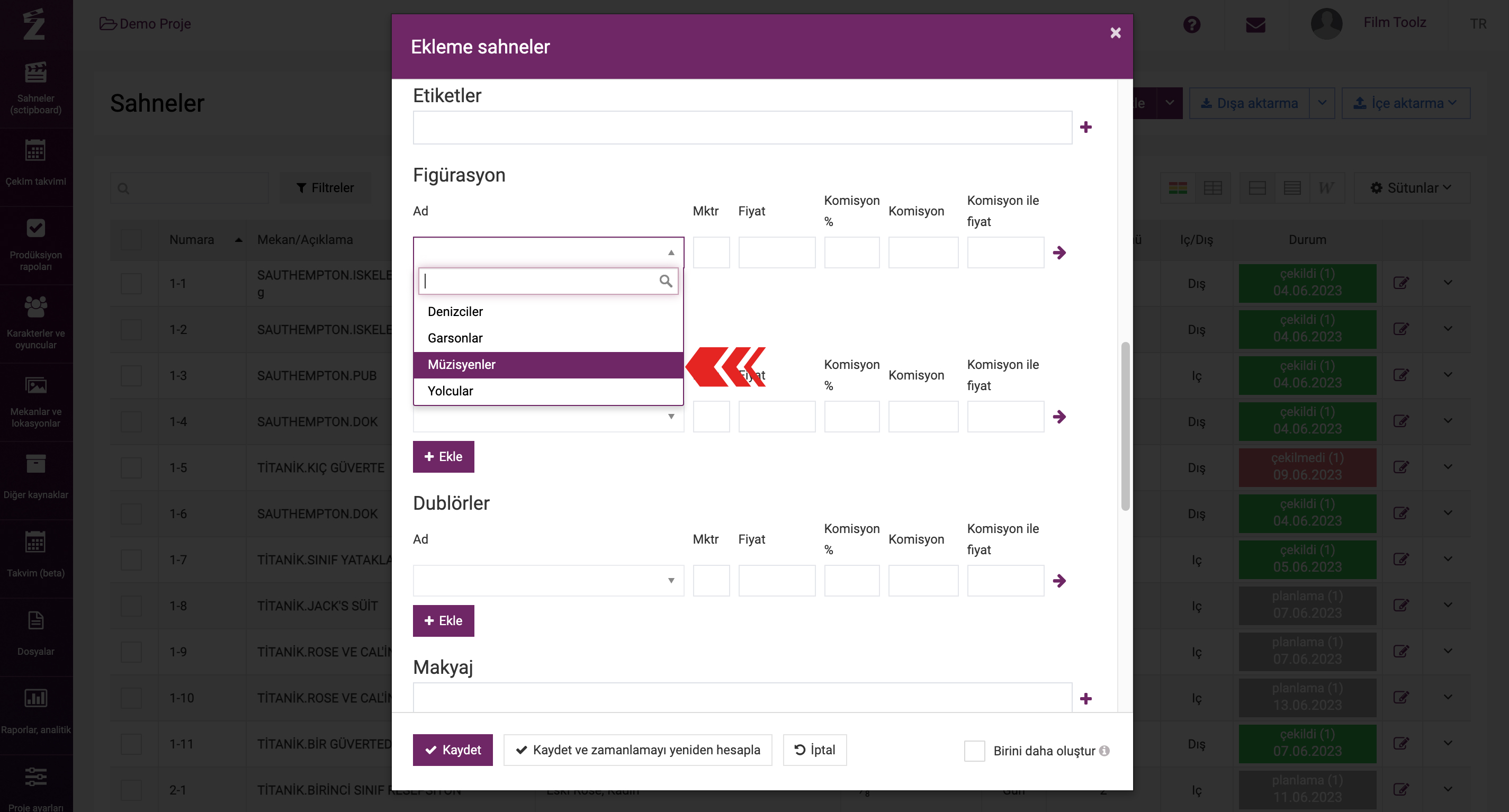Image resolution: width=1509 pixels, height=812 pixels.
Task: Switch to colored strip view icon
Action: (1178, 188)
